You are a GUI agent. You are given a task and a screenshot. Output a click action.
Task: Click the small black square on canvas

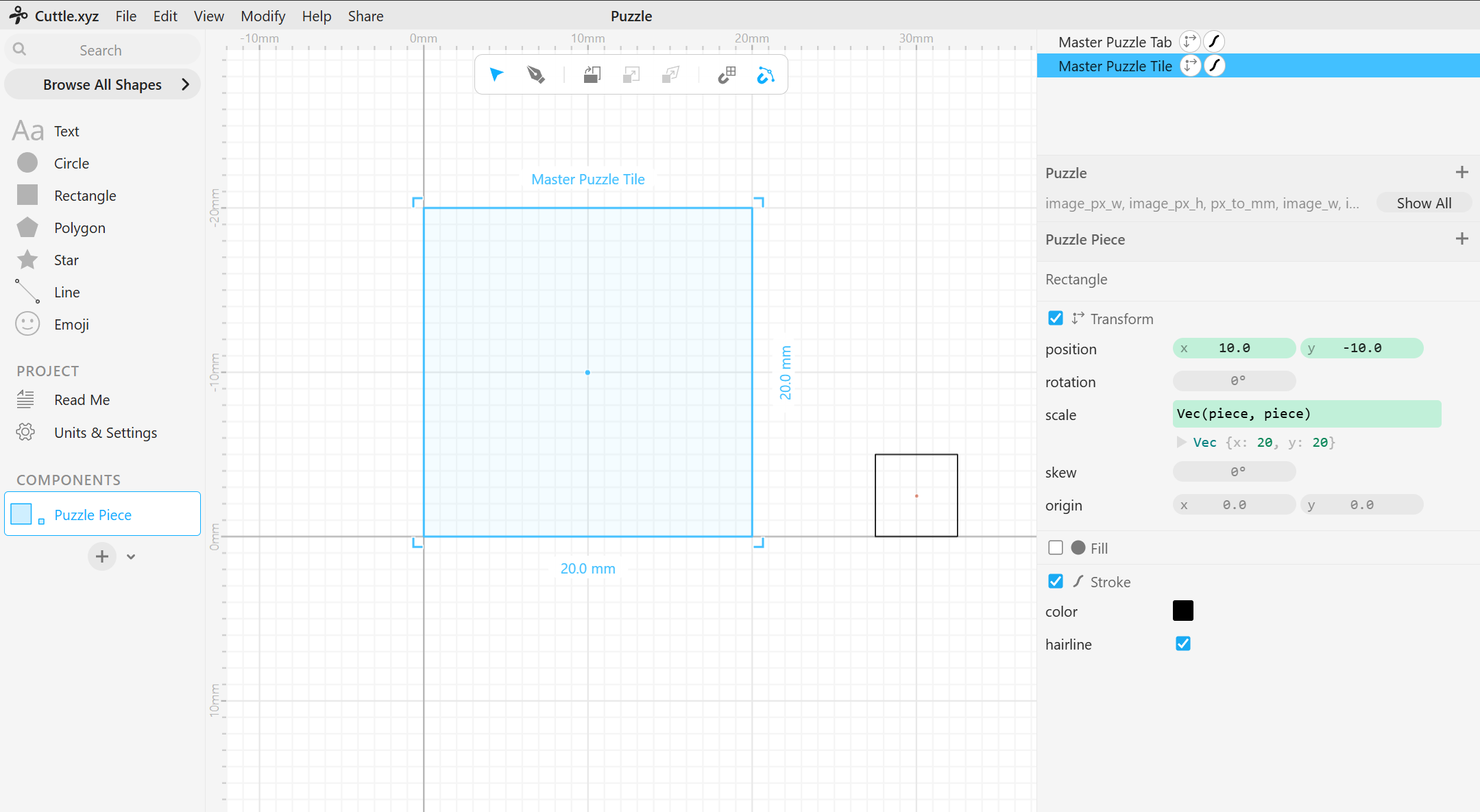pos(916,495)
